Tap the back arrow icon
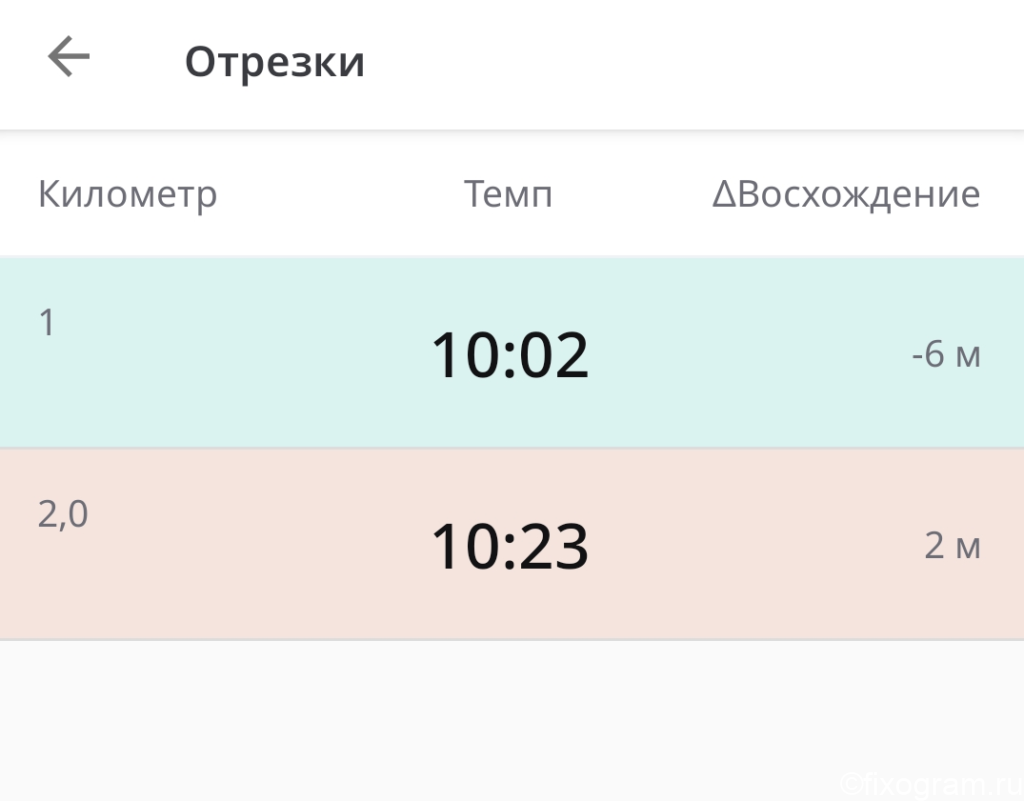 coord(69,57)
